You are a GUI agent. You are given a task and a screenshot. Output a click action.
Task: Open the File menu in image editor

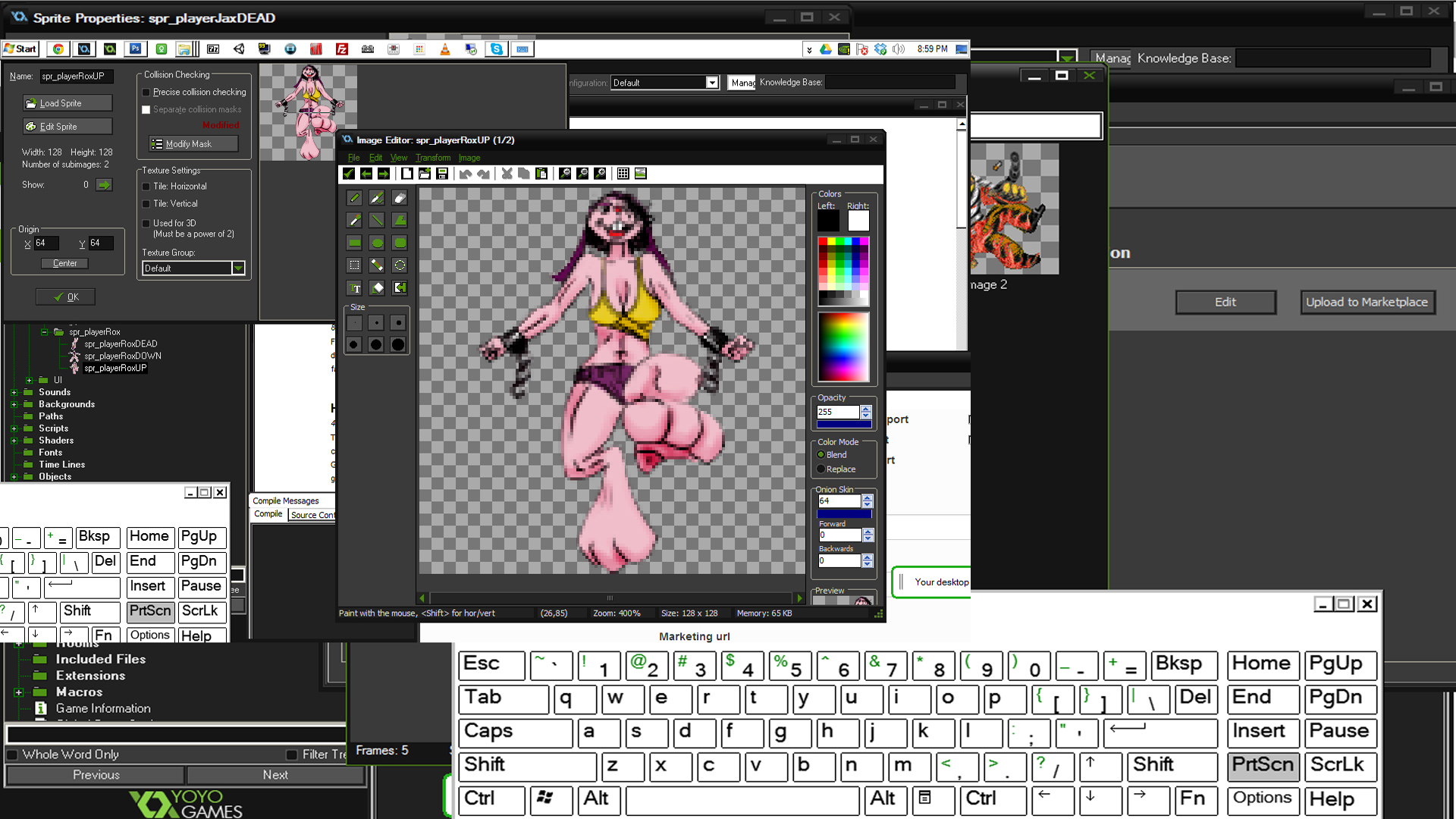click(x=353, y=157)
